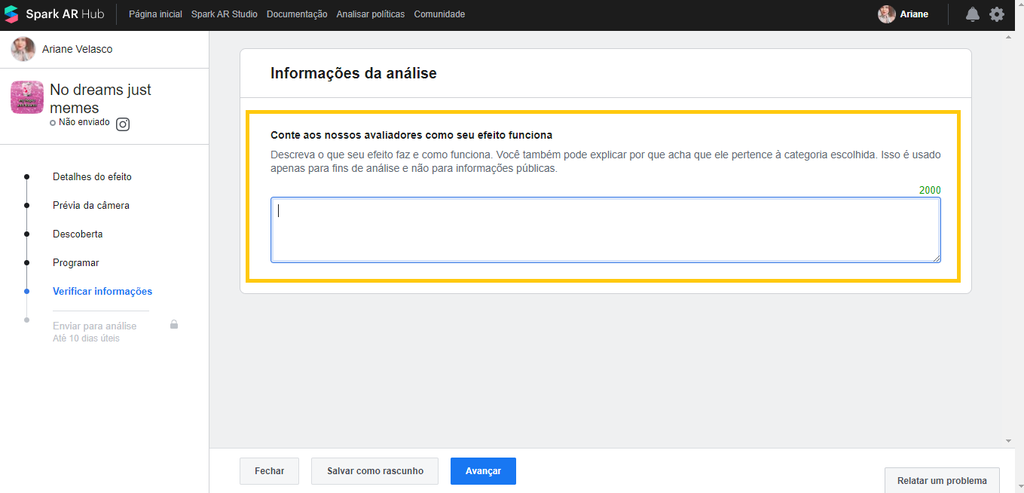Click Ariane Velasco profile picture in sidebar

[x=23, y=49]
